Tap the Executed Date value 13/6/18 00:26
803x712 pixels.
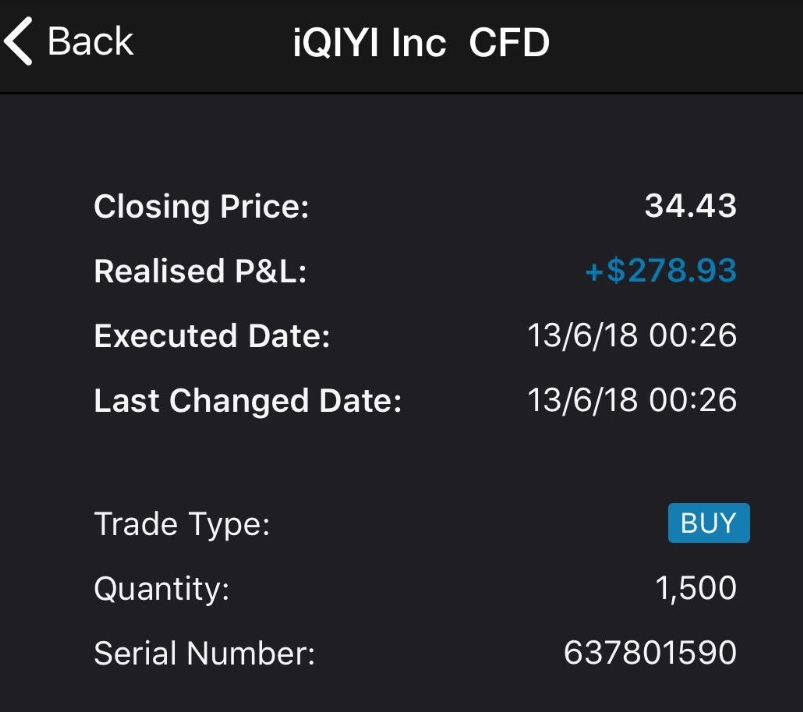coord(632,336)
